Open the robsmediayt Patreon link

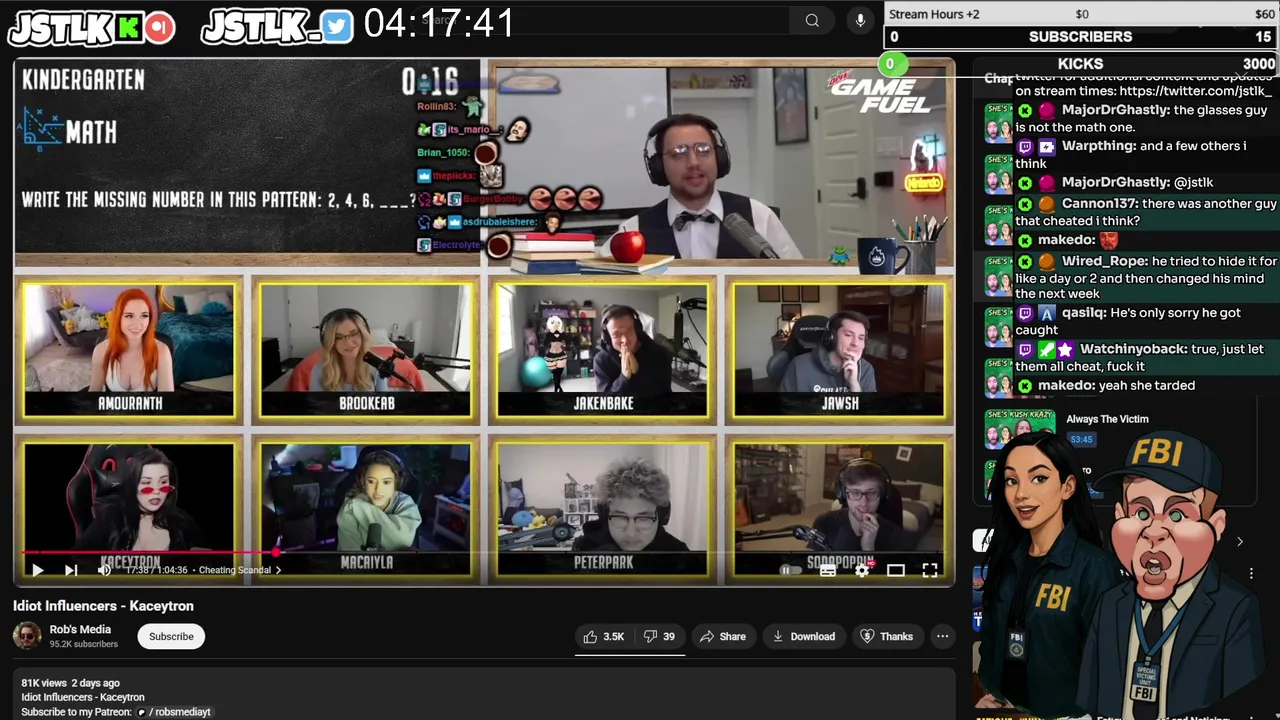[x=173, y=712]
